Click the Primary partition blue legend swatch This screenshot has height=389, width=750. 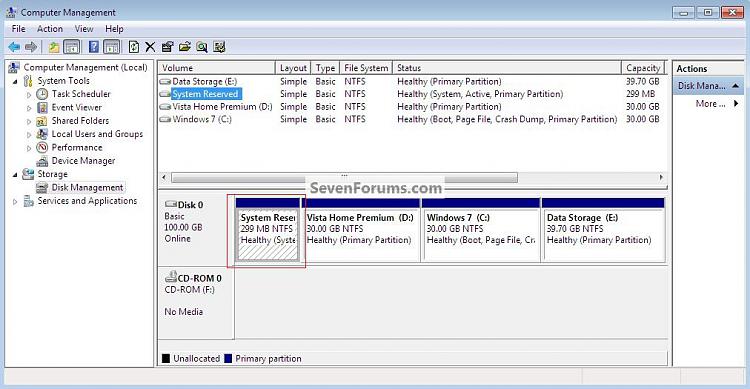(x=228, y=358)
